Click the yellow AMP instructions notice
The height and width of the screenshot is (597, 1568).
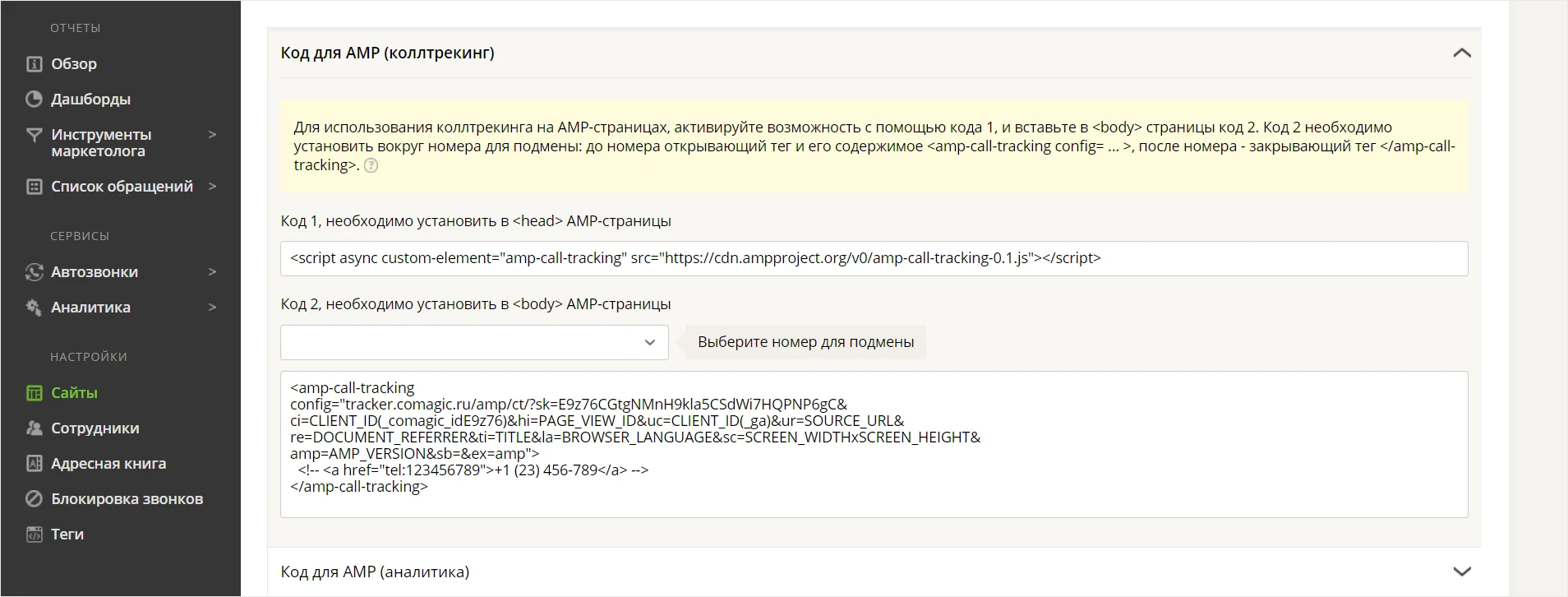pos(874,146)
